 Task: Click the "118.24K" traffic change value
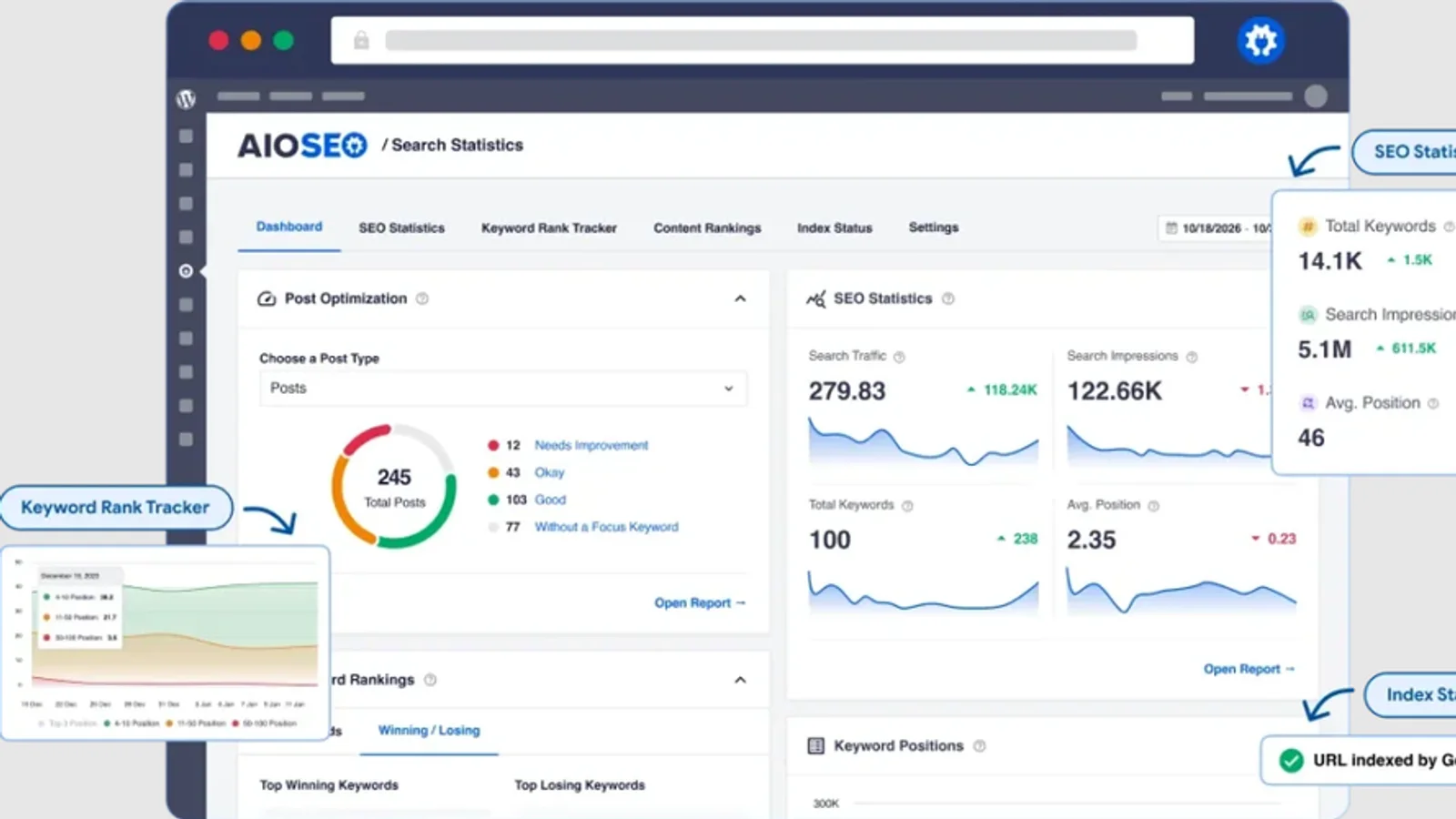point(1010,390)
